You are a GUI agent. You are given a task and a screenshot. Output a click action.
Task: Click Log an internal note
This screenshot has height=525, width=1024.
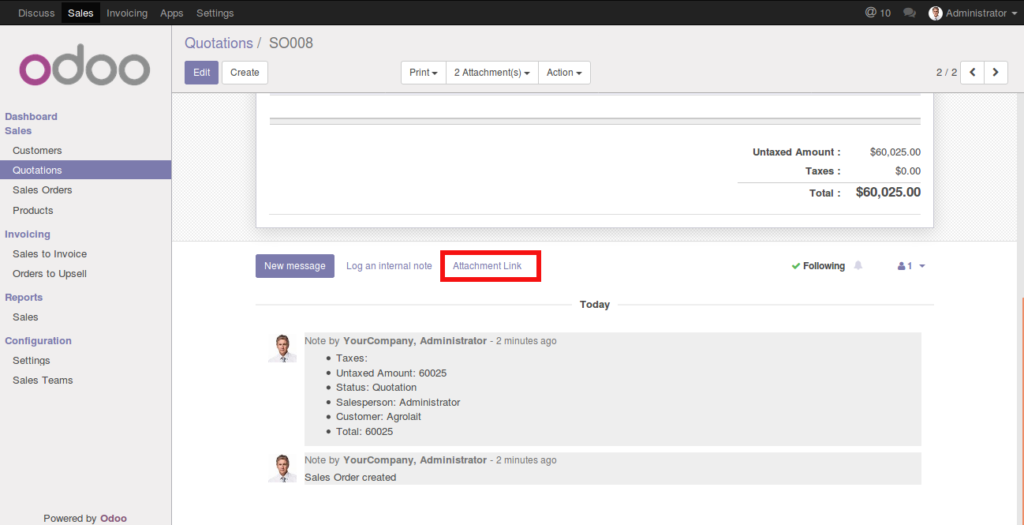coord(389,266)
